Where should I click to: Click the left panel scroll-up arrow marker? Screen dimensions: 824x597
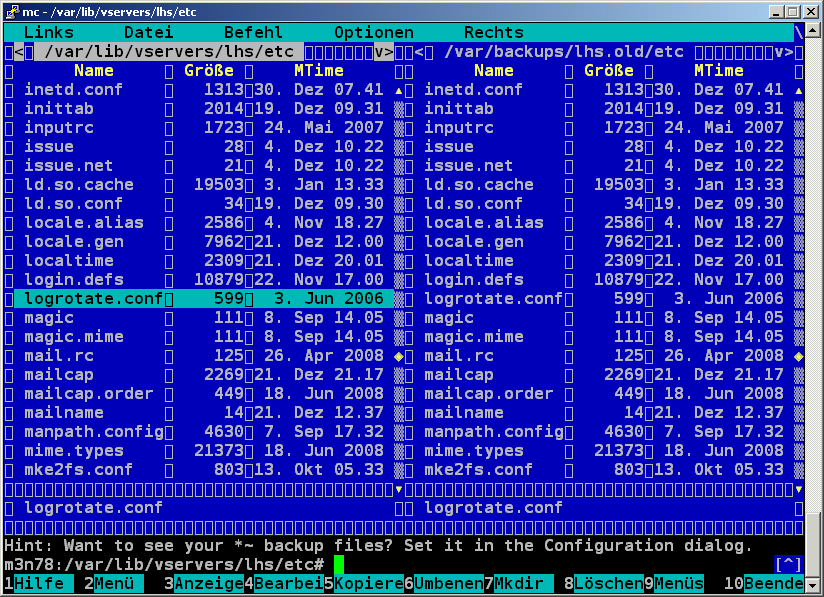399,90
